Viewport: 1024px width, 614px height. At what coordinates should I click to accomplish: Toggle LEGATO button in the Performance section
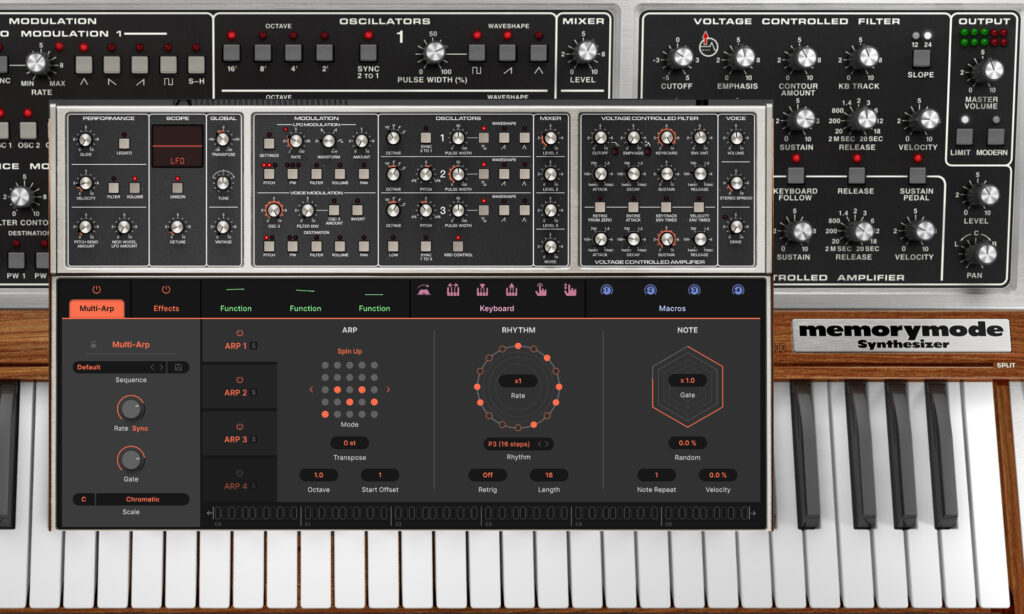tap(124, 144)
